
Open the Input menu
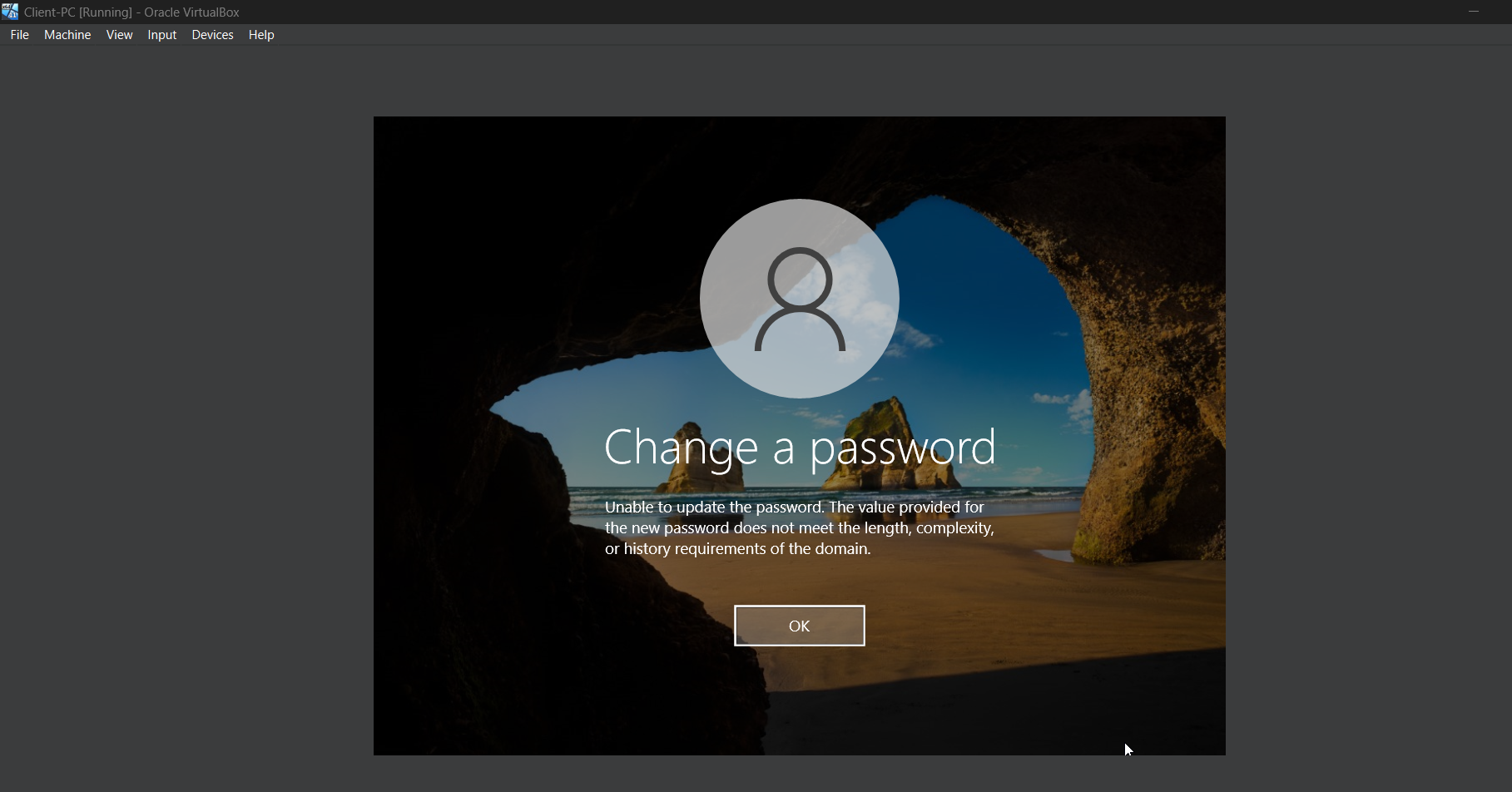click(162, 35)
